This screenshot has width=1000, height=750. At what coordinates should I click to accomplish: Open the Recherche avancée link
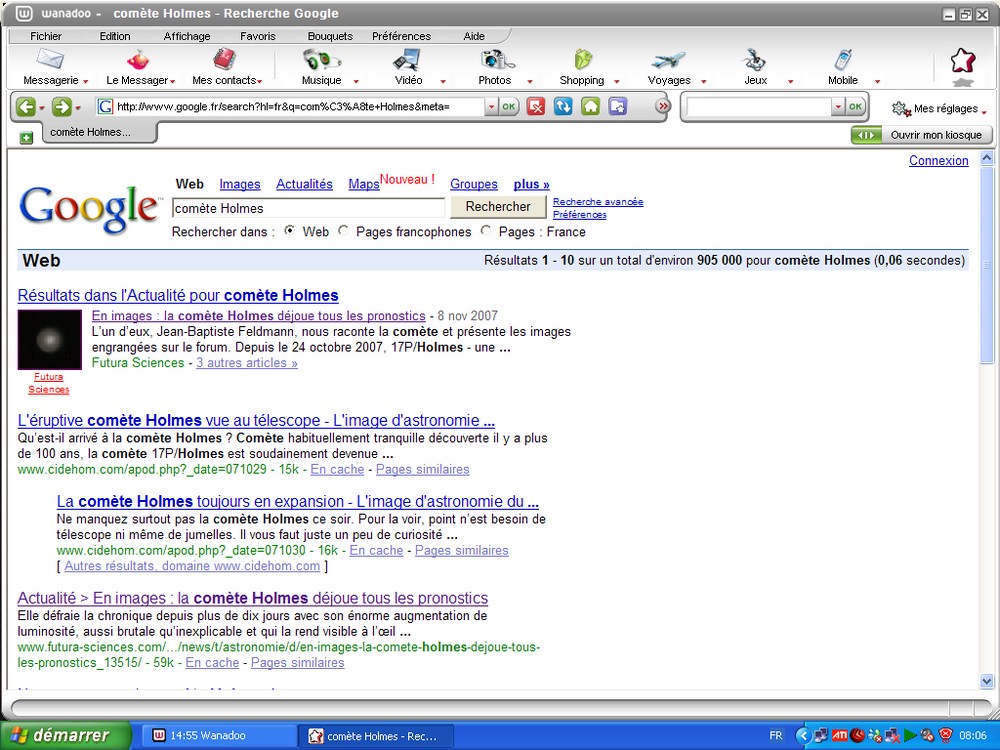tap(598, 202)
